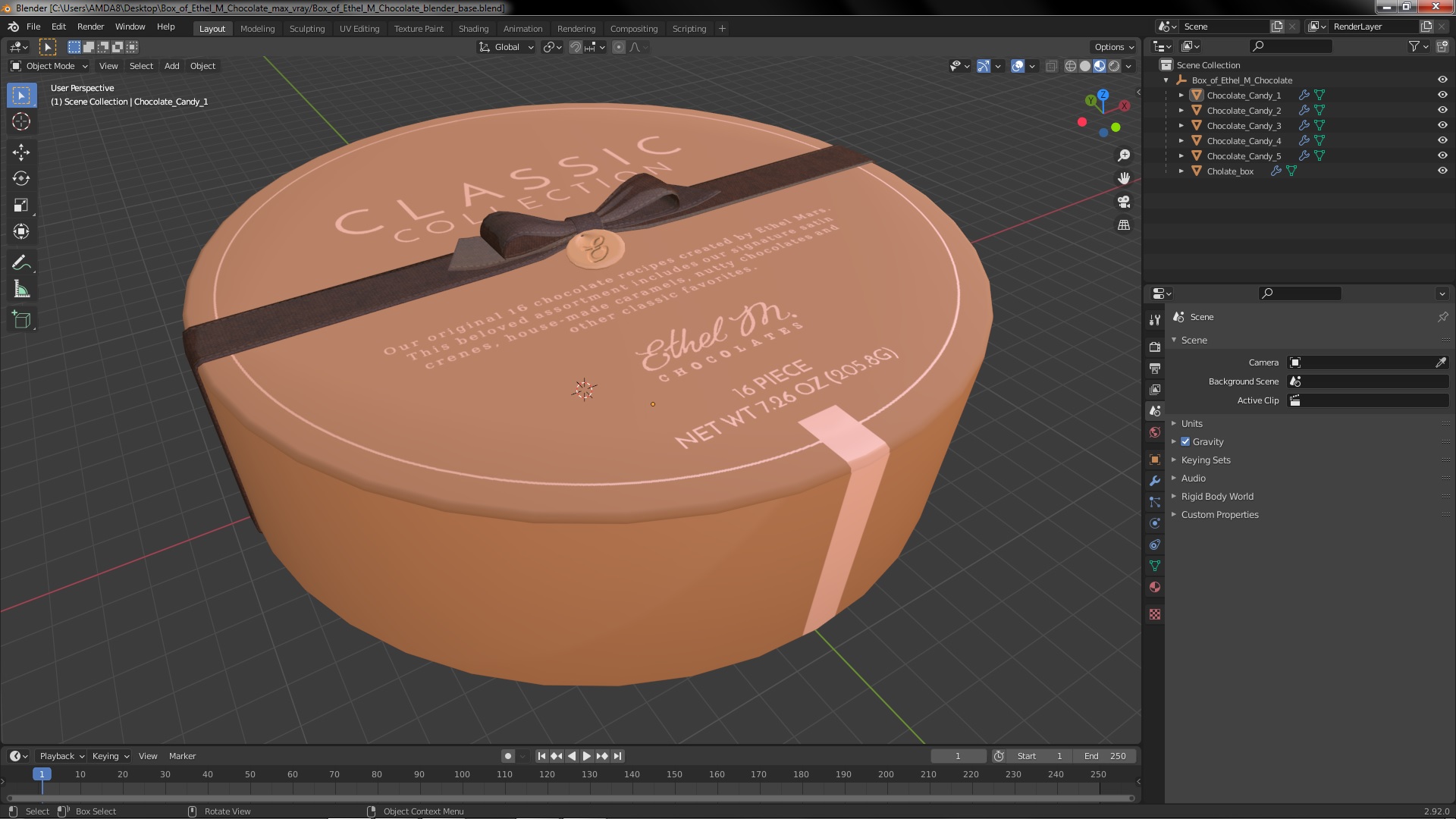Select the Annotate tool
This screenshot has width=1456, height=819.
pyautogui.click(x=21, y=263)
